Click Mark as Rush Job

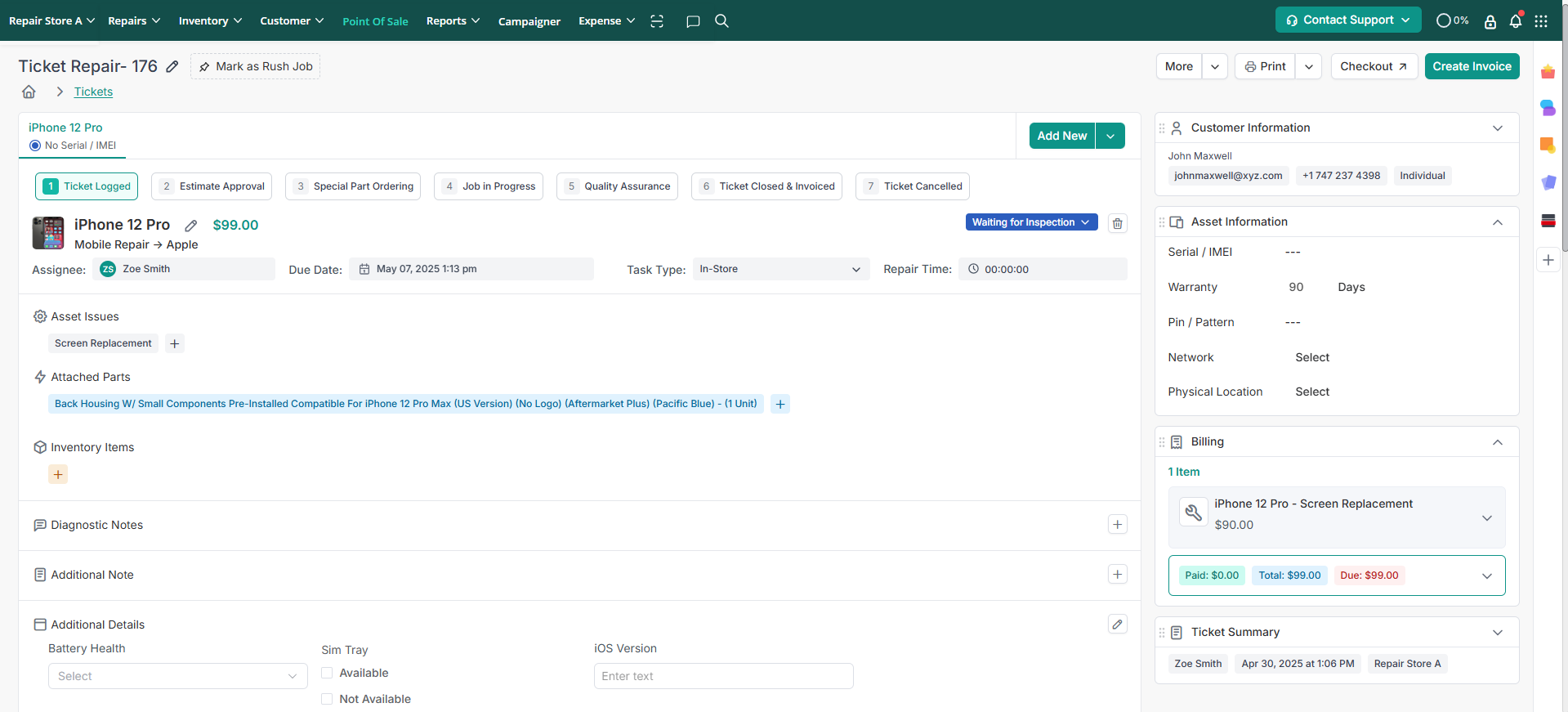point(255,66)
